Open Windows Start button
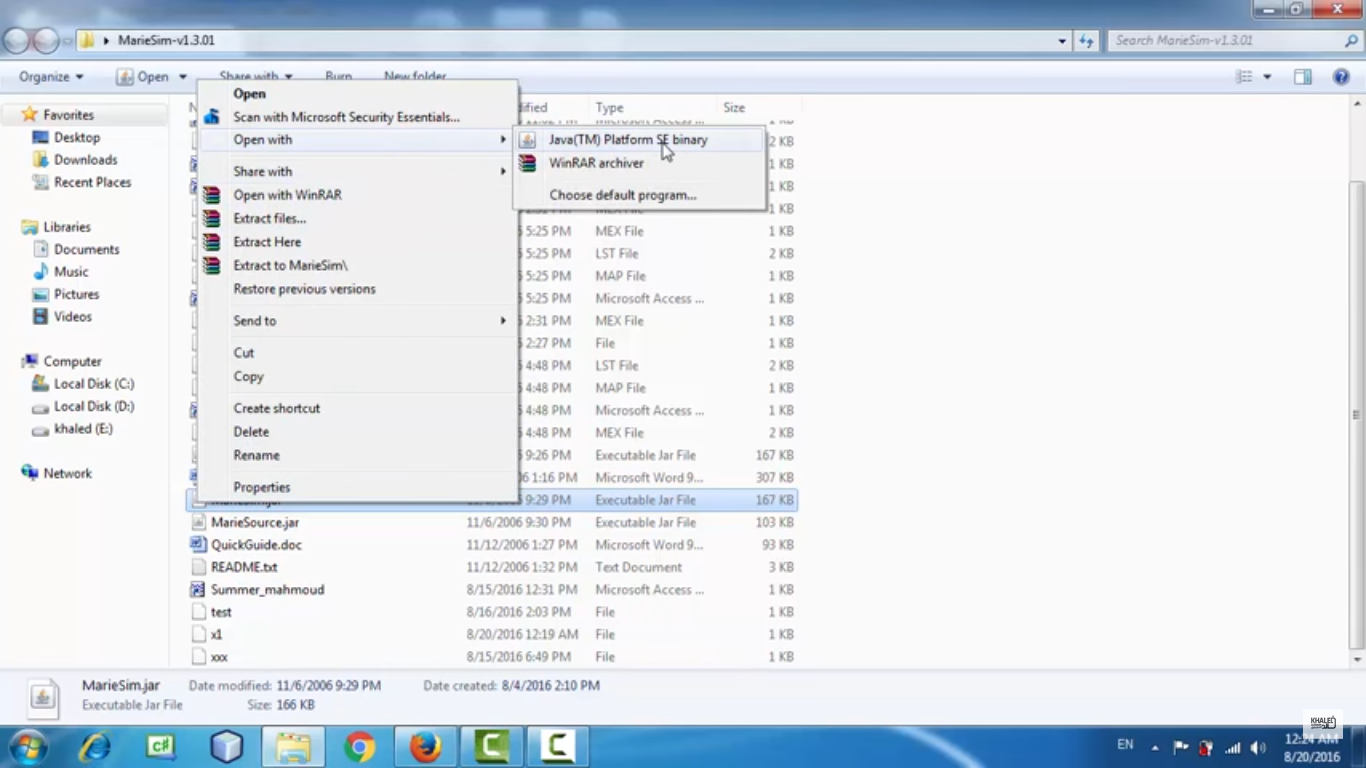The image size is (1366, 768). click(27, 747)
